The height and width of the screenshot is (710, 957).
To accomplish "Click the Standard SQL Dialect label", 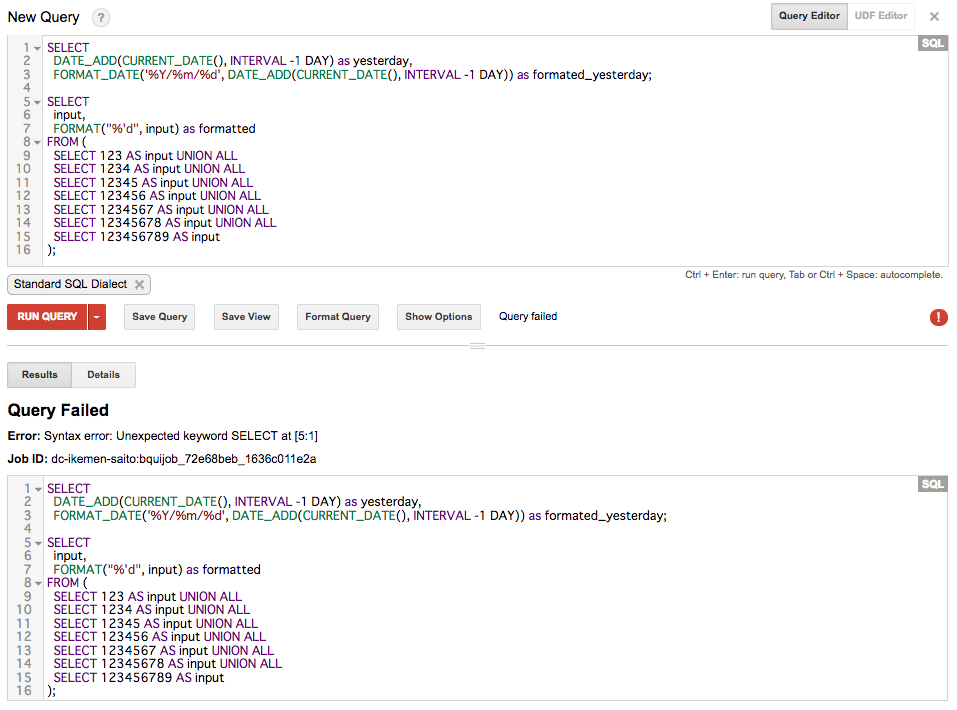I will tap(70, 284).
